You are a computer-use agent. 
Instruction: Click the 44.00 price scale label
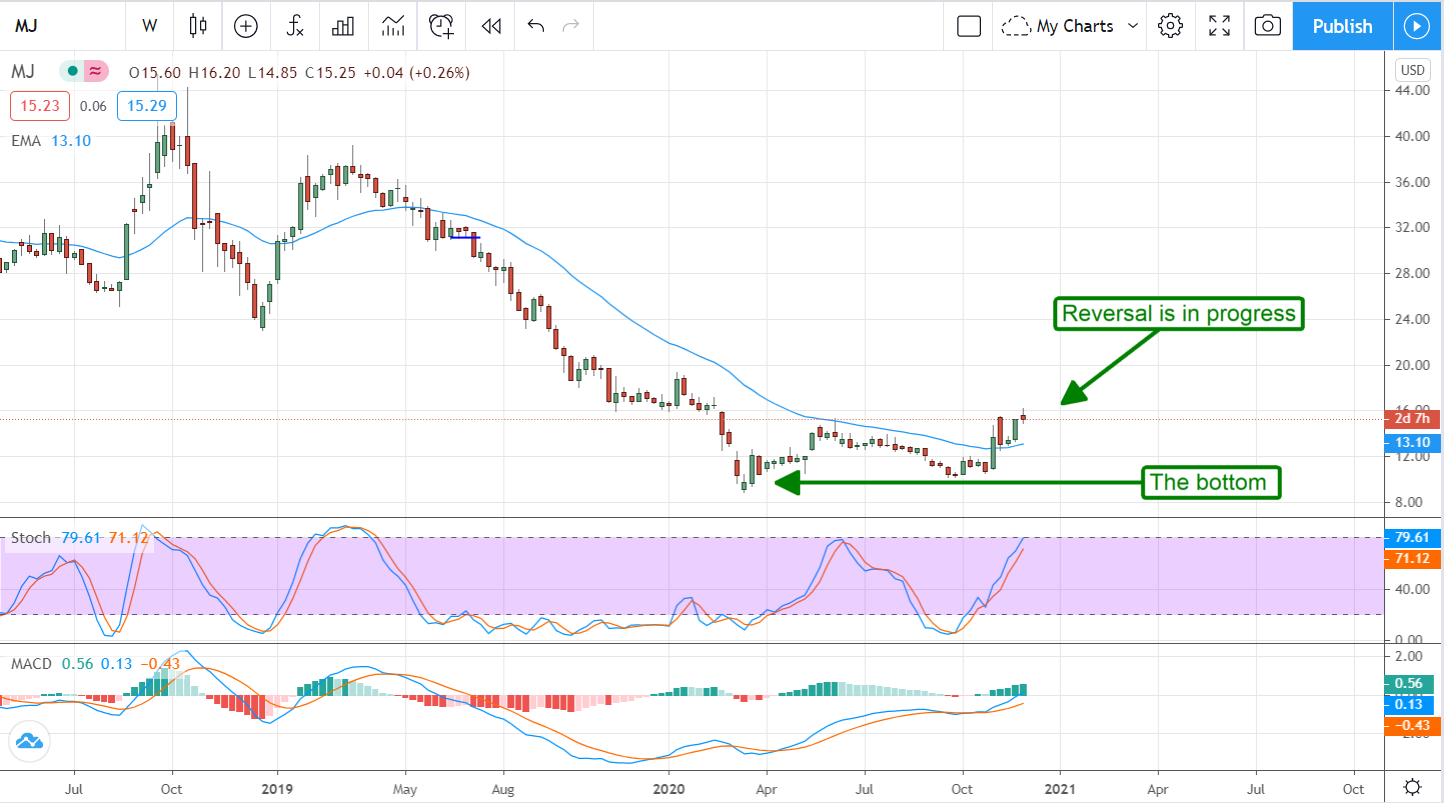pos(1411,90)
